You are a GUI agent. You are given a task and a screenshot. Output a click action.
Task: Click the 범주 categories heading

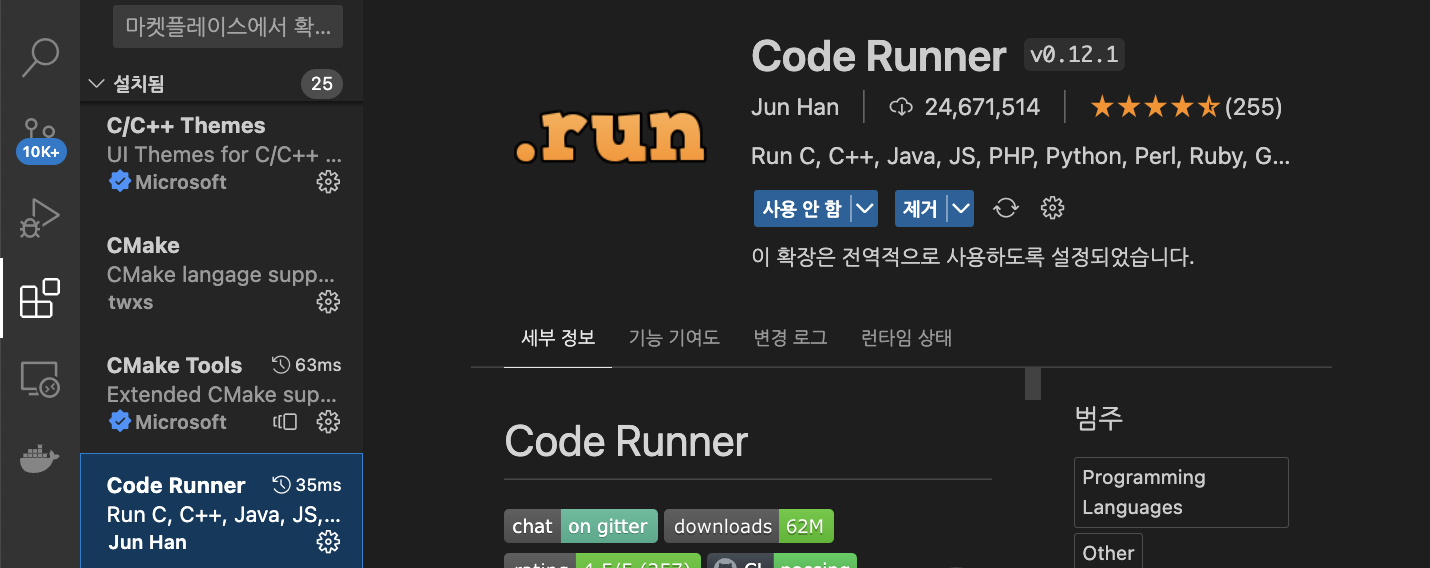[x=1099, y=417]
